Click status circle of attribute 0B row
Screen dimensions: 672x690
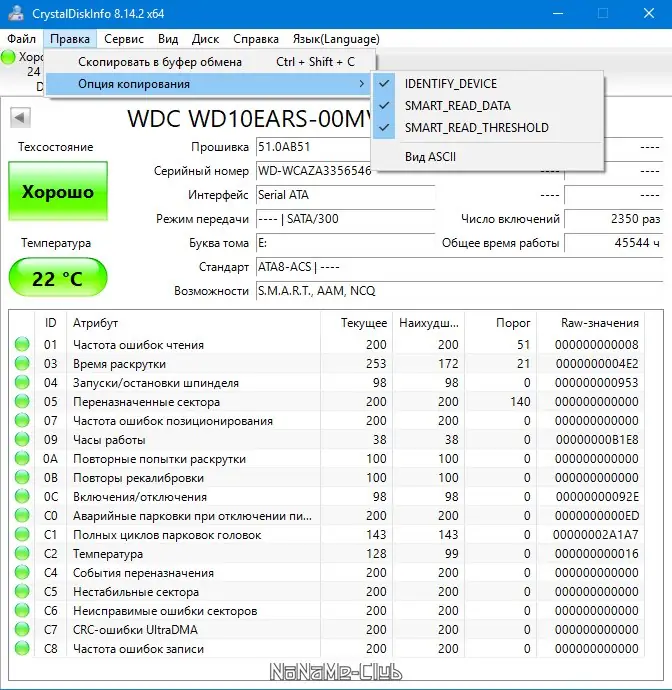22,477
